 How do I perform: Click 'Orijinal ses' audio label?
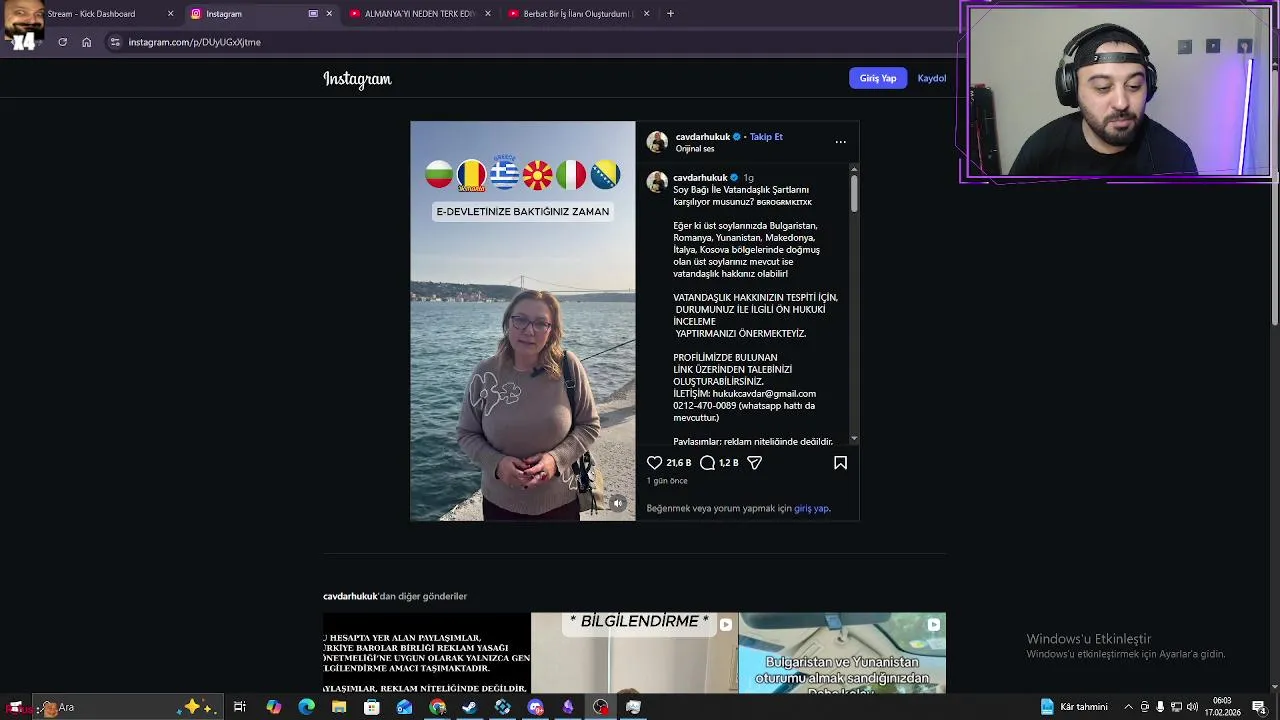point(695,149)
